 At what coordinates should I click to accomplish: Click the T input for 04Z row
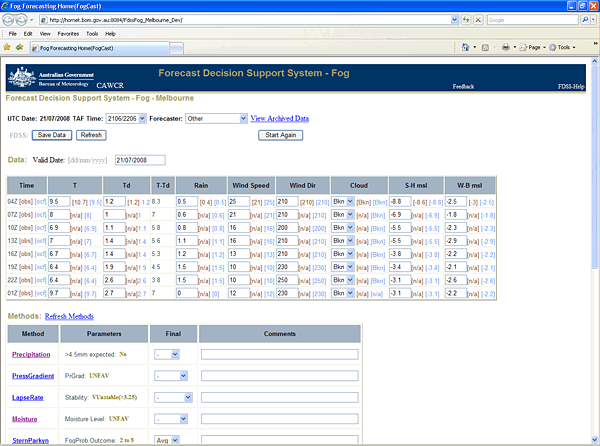59,202
